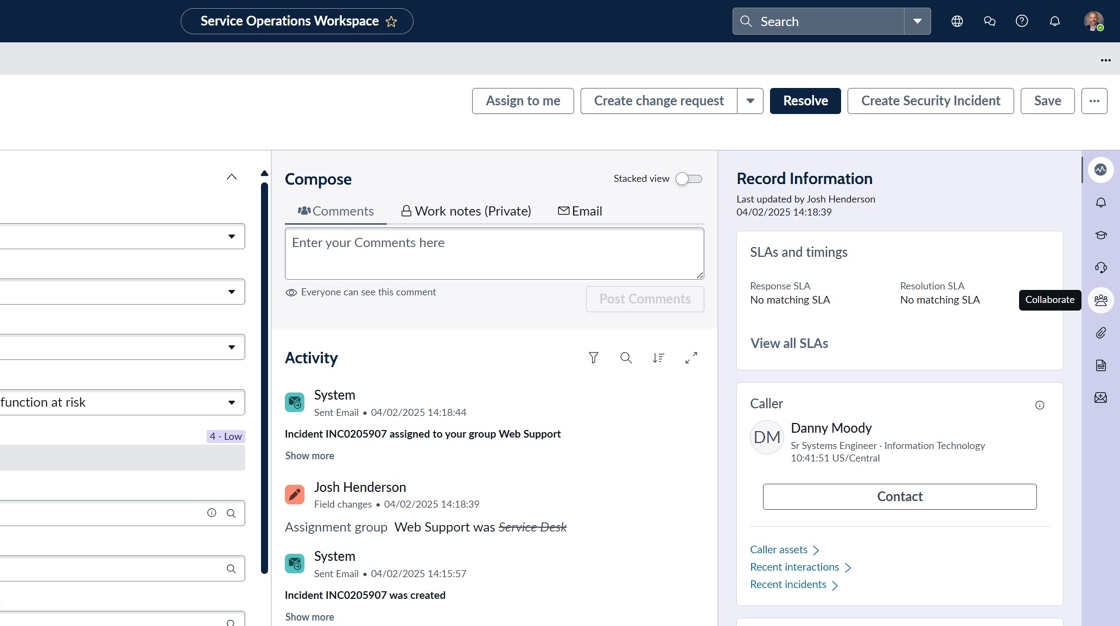Click the top Search input field
The height and width of the screenshot is (626, 1120).
pyautogui.click(x=819, y=21)
